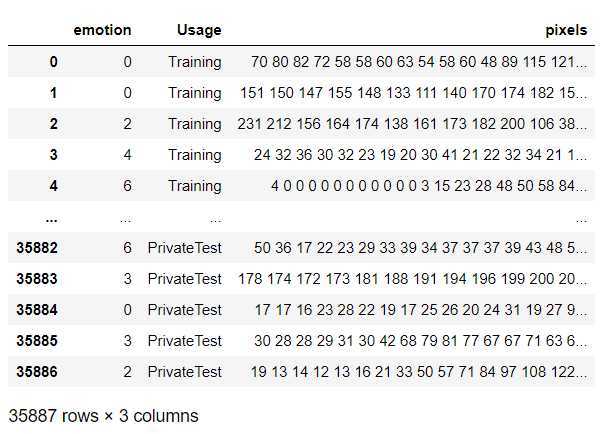The height and width of the screenshot is (434, 613).
Task: Click the Training cell in row 4
Action: click(195, 186)
